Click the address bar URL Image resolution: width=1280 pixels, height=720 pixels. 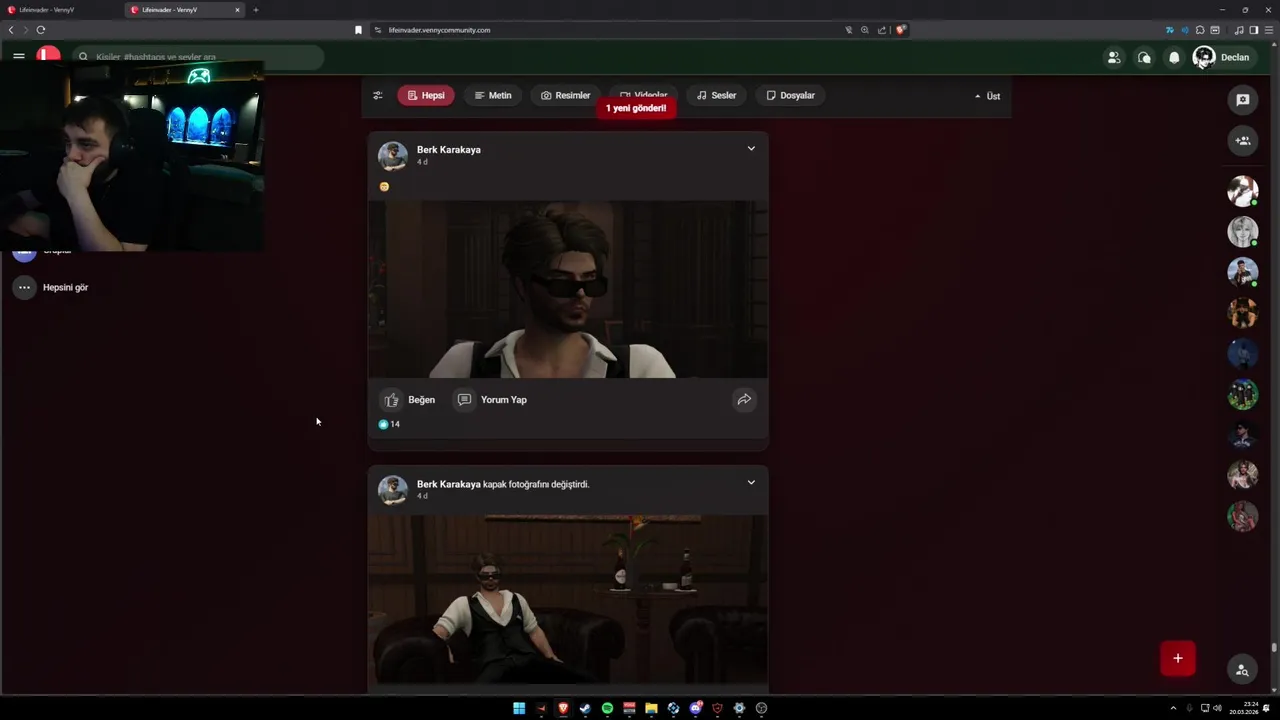pos(439,30)
